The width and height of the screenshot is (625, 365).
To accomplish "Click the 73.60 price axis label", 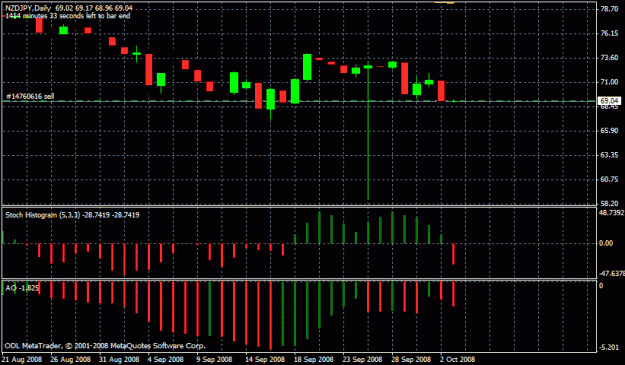I will click(x=609, y=58).
